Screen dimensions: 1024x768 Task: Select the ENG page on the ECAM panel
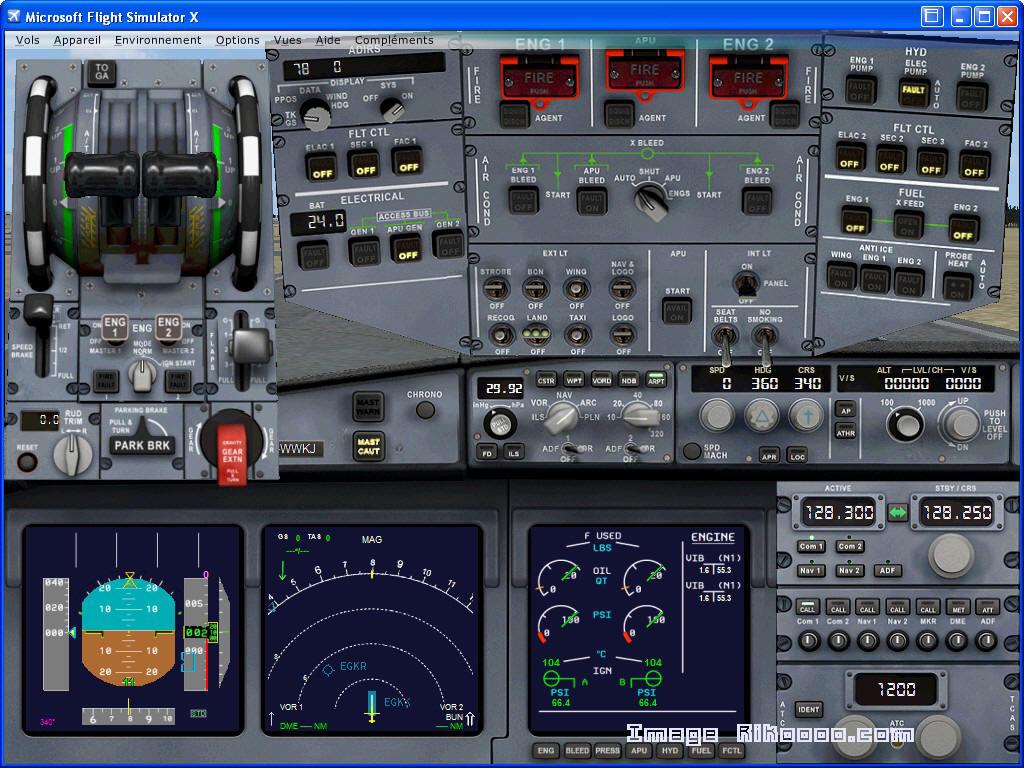coord(546,748)
